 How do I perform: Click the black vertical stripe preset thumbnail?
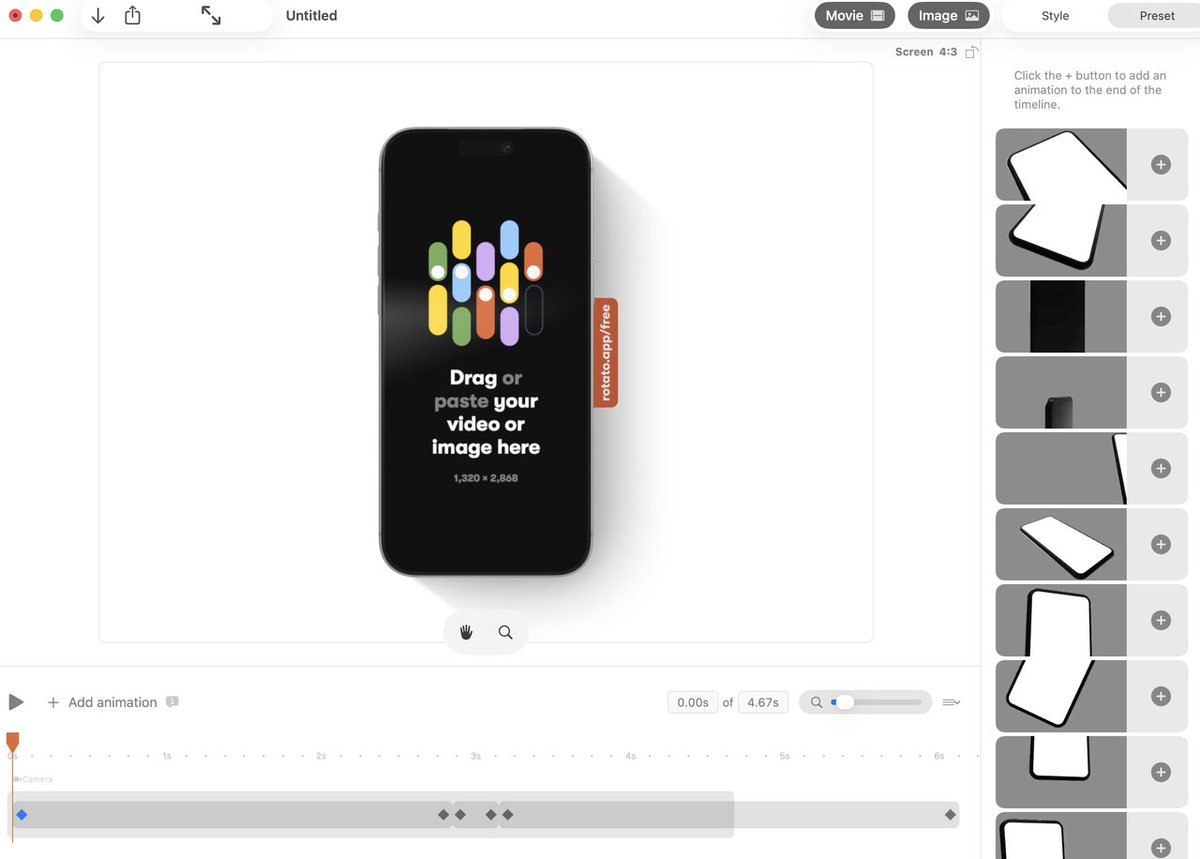[x=1061, y=317]
